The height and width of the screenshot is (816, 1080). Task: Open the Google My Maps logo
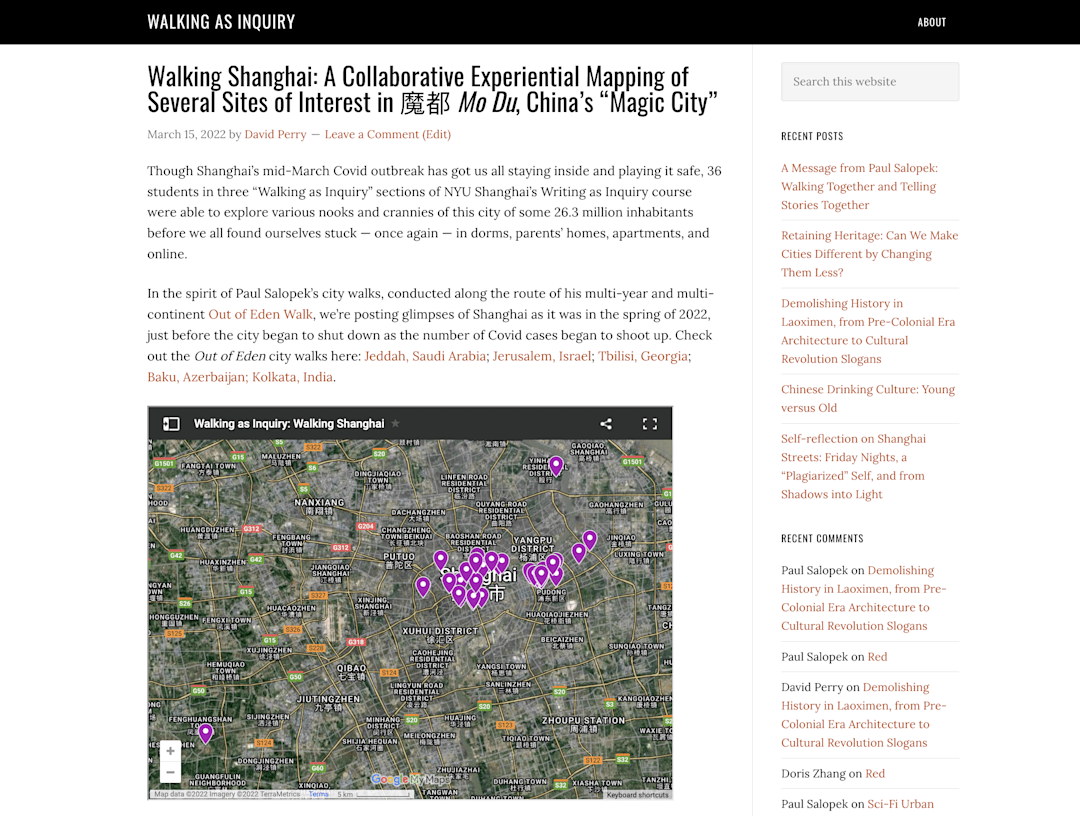pos(410,780)
